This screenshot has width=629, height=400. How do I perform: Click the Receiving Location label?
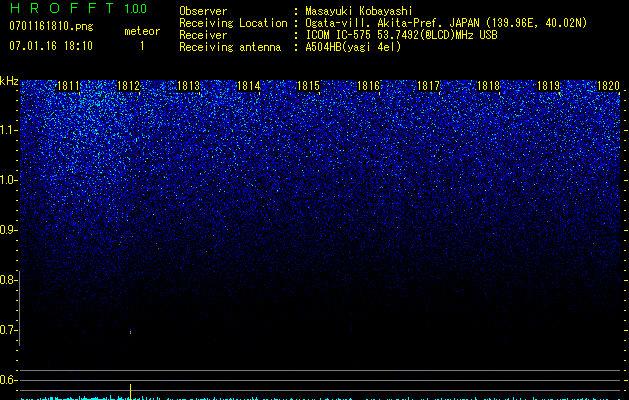233,23
